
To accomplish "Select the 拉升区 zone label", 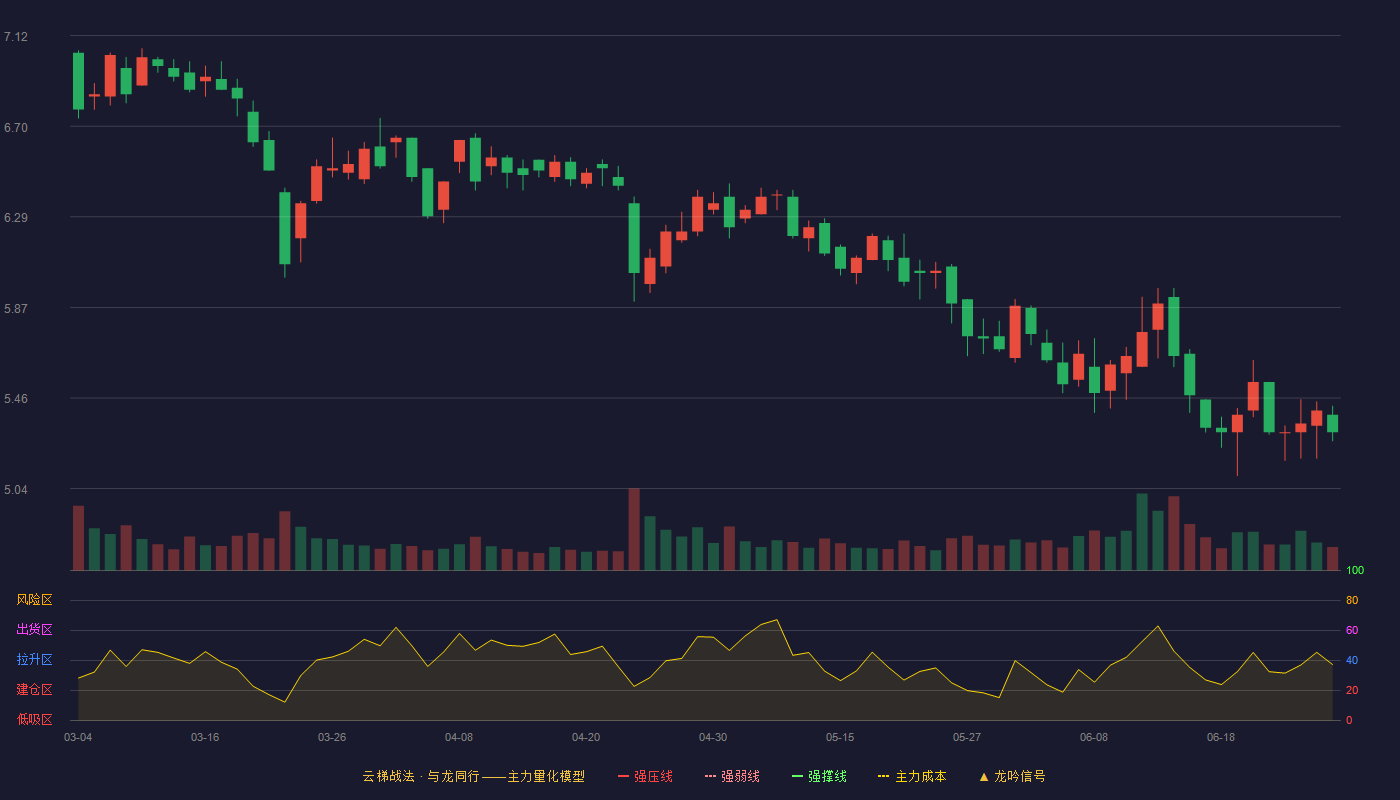I will click(34, 660).
